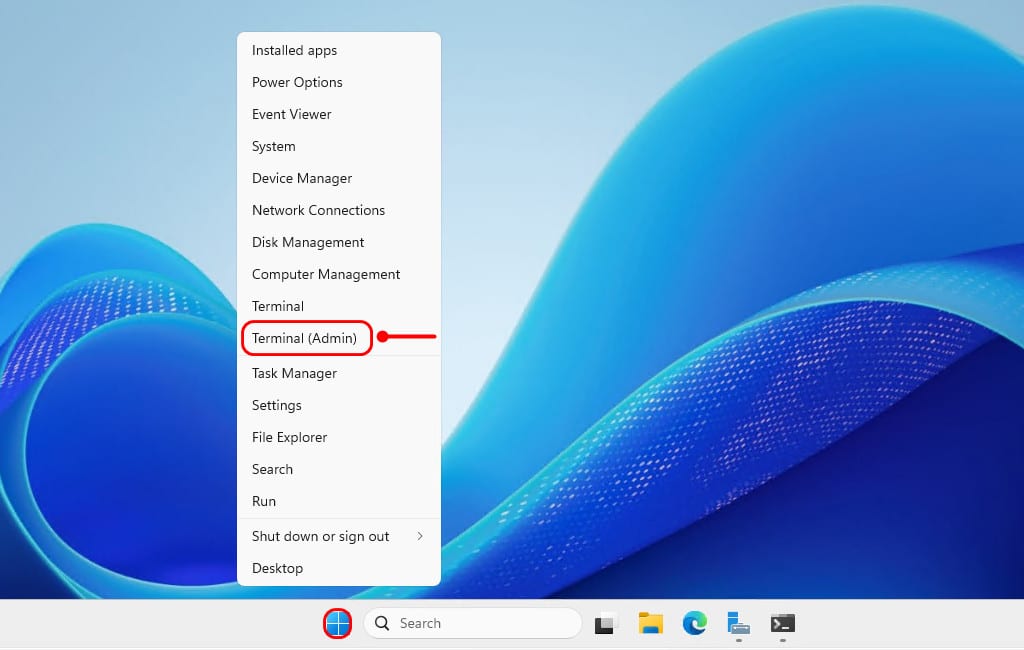Open File Explorer taskbar icon
The height and width of the screenshot is (650, 1024).
(650, 624)
